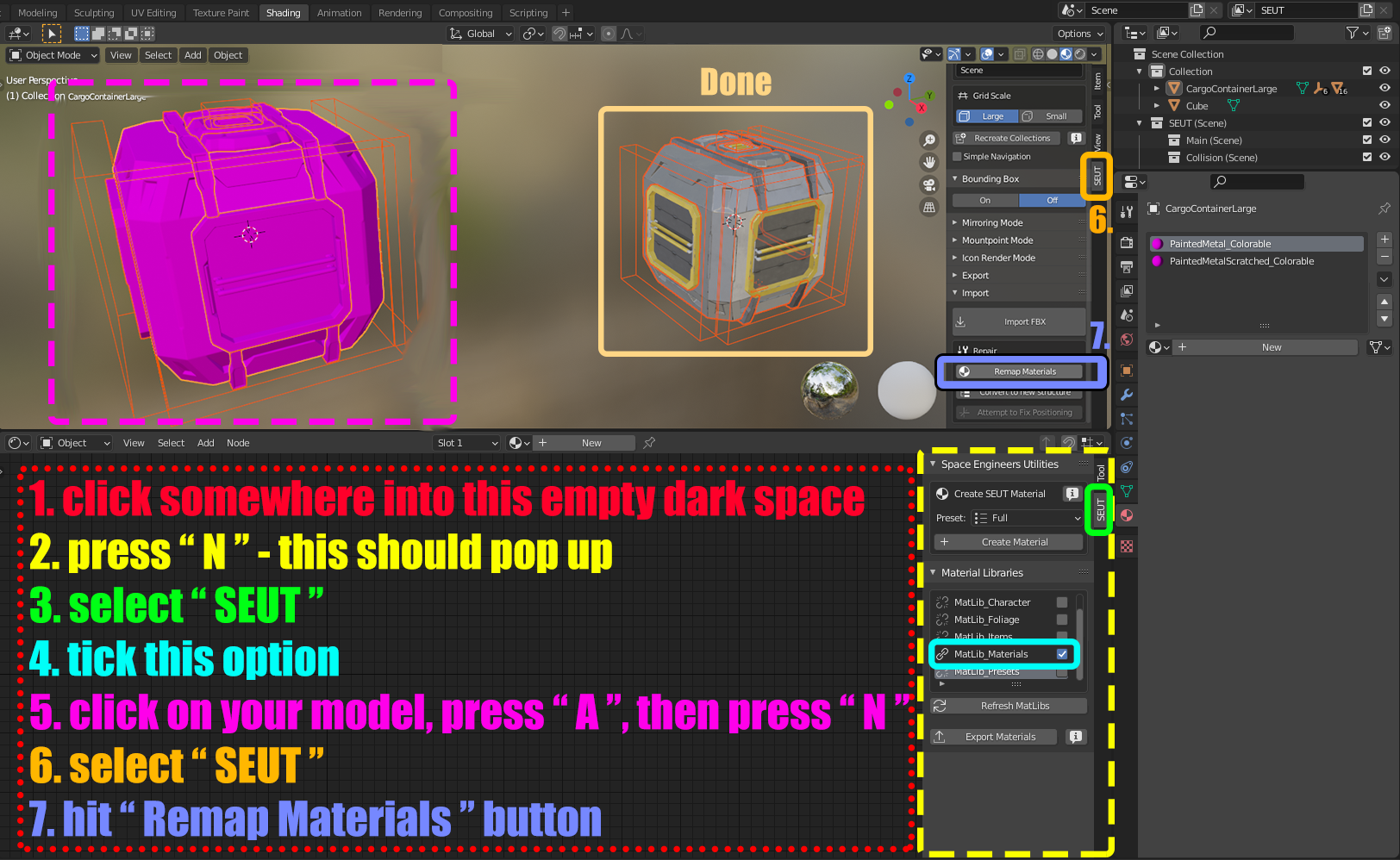
Task: Tick the MatLib_Character checkbox
Action: 1062,602
